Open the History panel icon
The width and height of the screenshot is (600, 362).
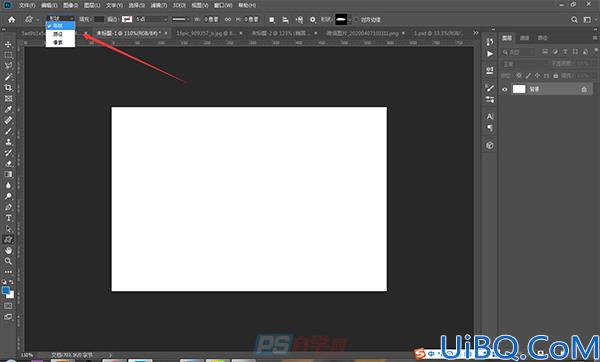pos(490,42)
